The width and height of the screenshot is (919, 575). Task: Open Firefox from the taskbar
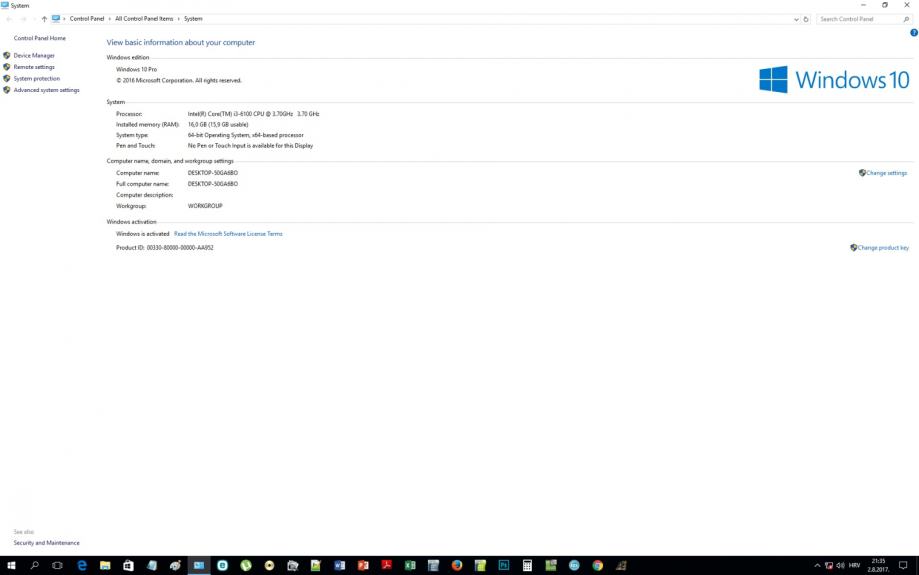pyautogui.click(x=457, y=566)
